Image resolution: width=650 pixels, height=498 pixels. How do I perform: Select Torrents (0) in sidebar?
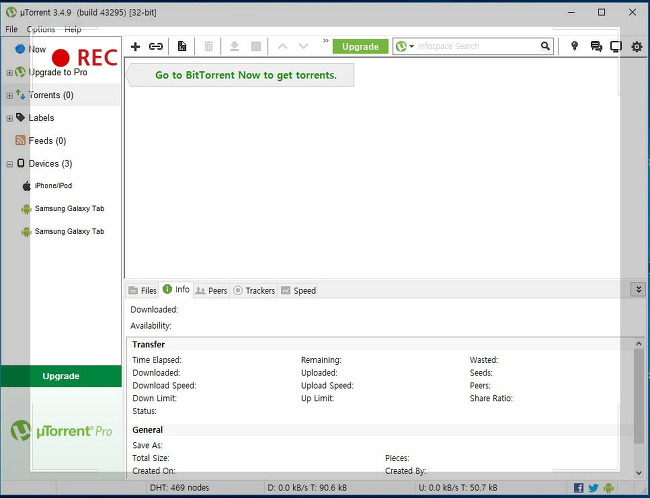(51, 95)
